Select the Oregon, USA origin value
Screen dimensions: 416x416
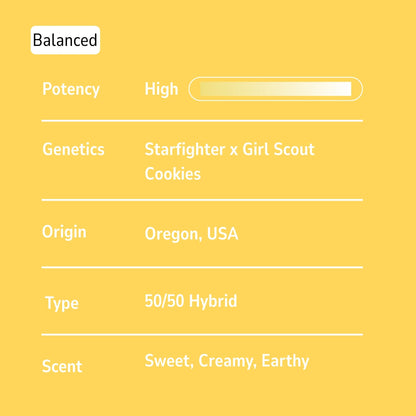191,234
